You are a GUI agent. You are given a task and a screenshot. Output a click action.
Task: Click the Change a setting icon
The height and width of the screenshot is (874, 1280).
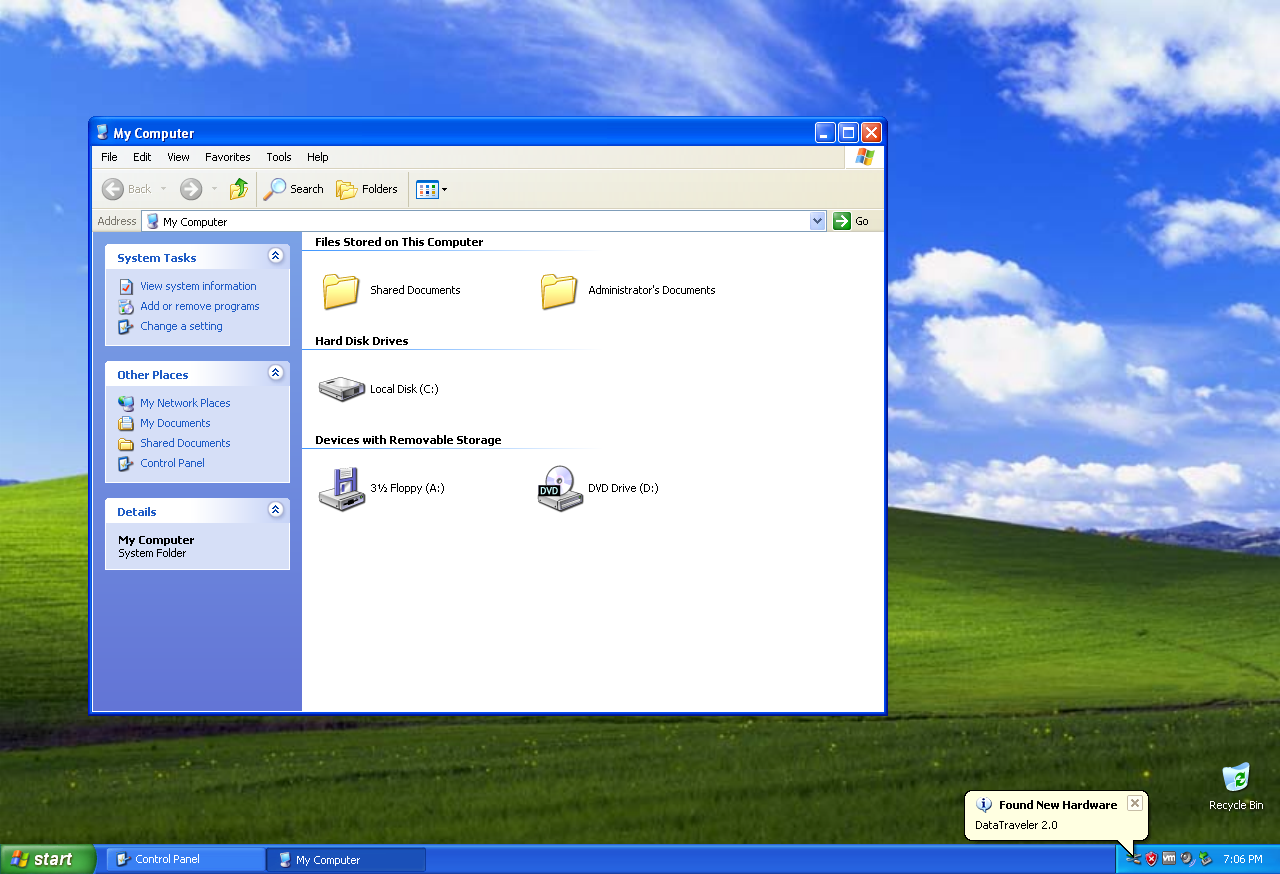(126, 326)
